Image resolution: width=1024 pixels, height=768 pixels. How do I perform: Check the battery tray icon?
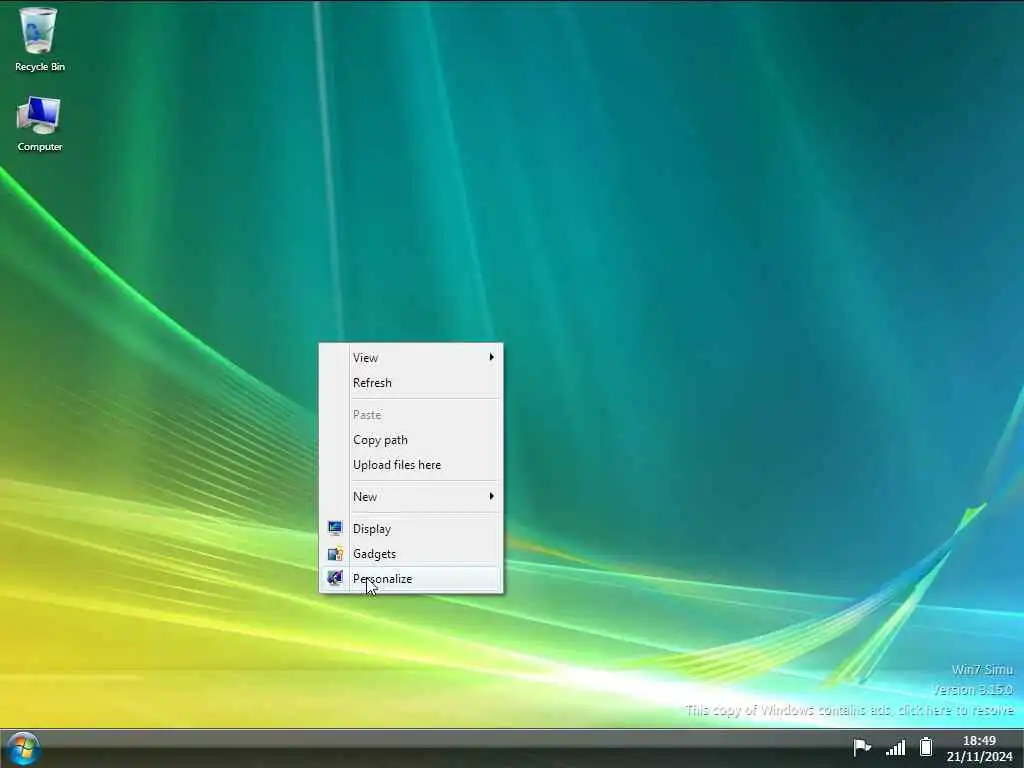(x=926, y=746)
